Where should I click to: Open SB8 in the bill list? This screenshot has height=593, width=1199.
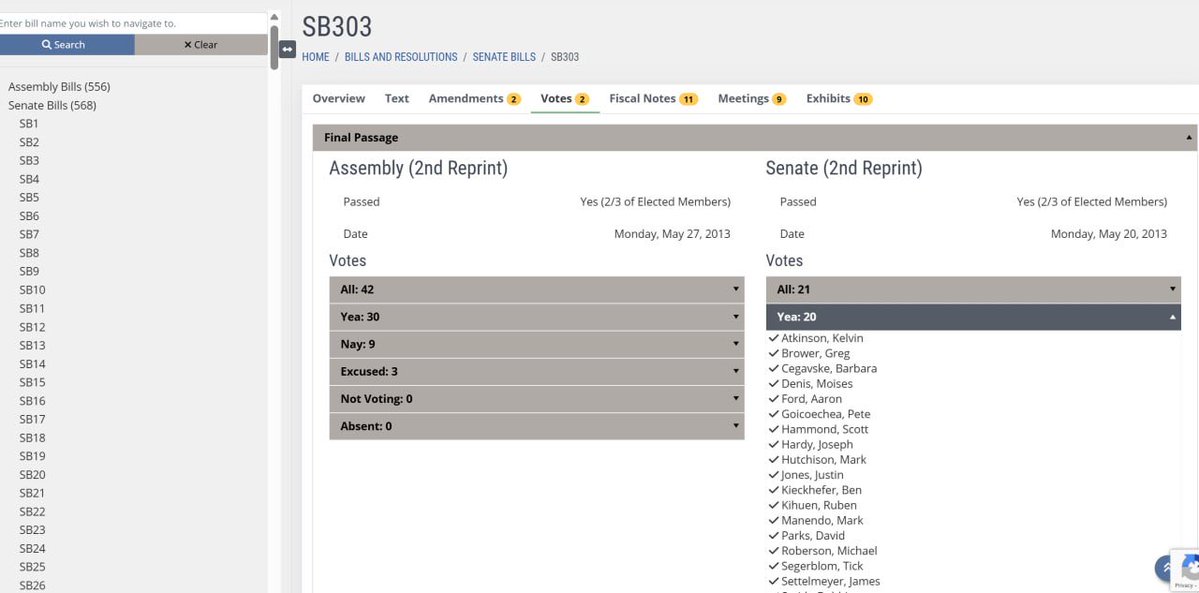tap(29, 253)
